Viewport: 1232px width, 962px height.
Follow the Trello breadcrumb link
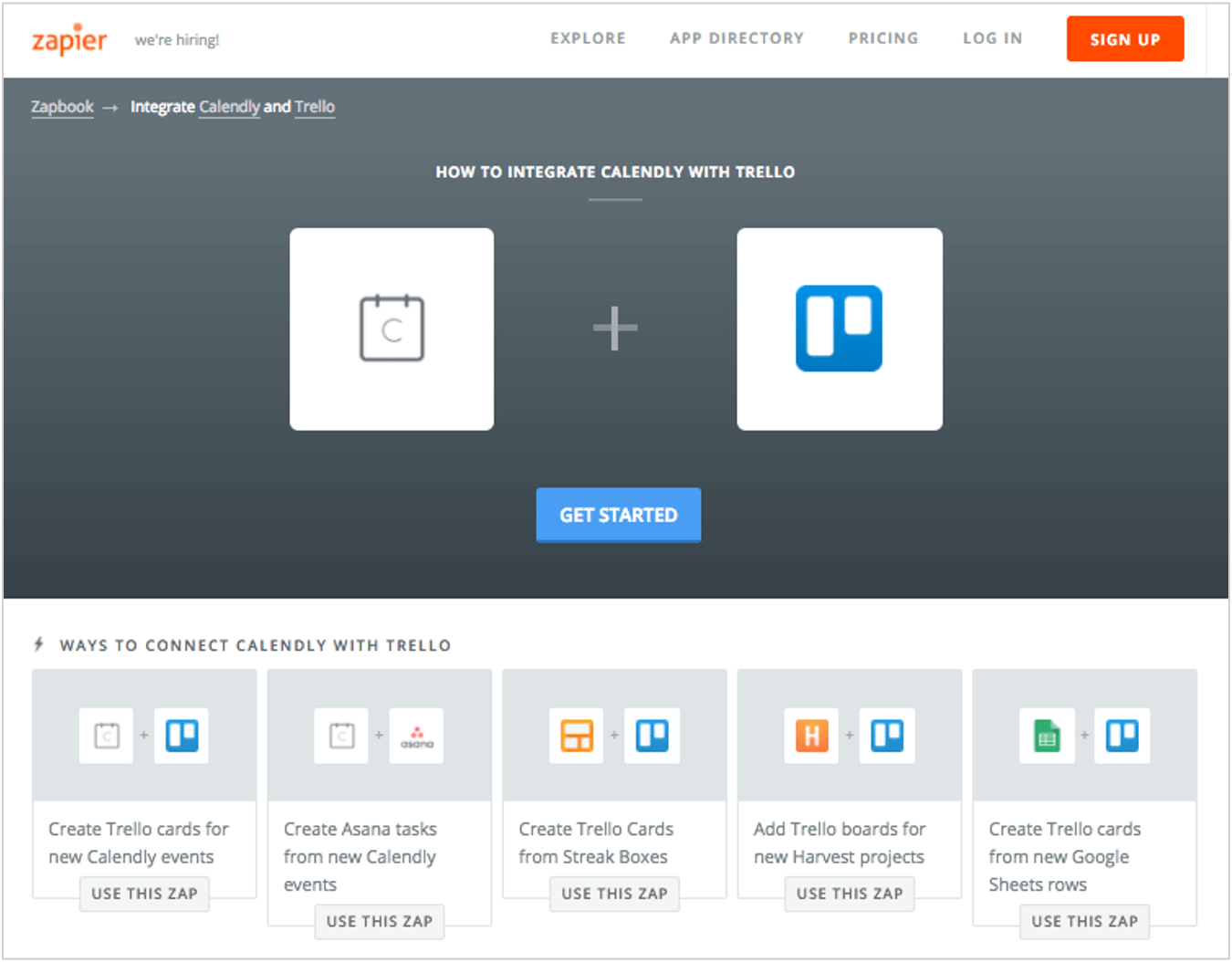pos(315,107)
